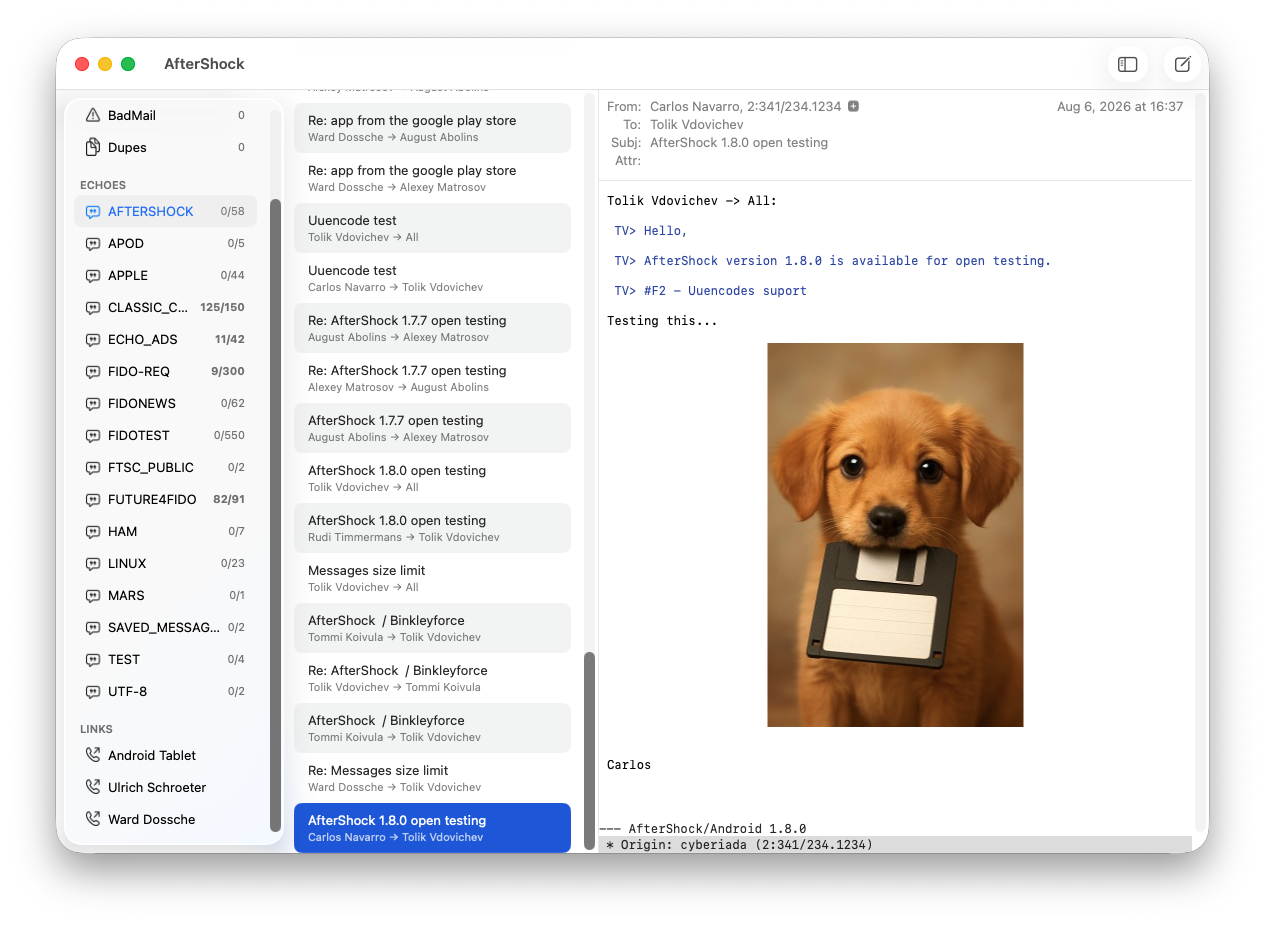Click the "LINKS" section header

click(96, 729)
